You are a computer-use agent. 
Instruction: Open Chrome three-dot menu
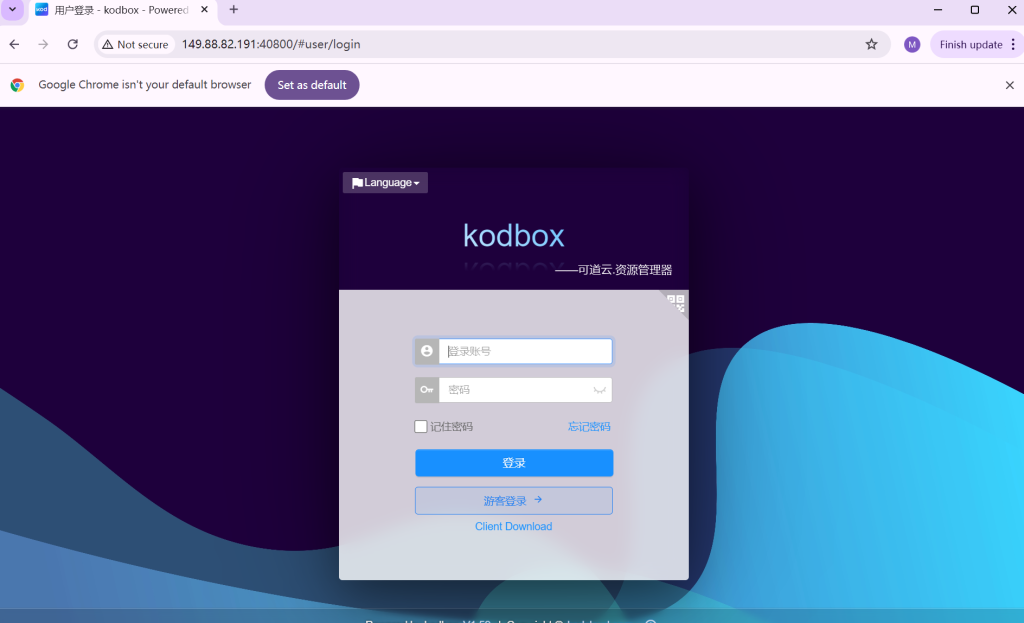click(x=1013, y=44)
